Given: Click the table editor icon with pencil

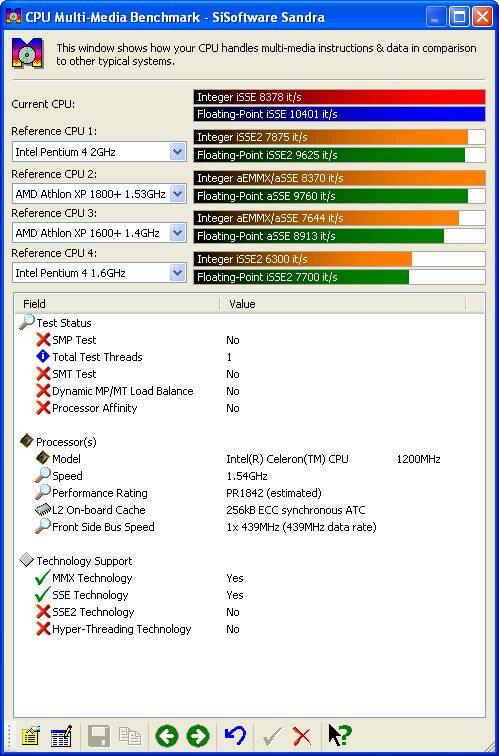Looking at the screenshot, I should coord(61,736).
